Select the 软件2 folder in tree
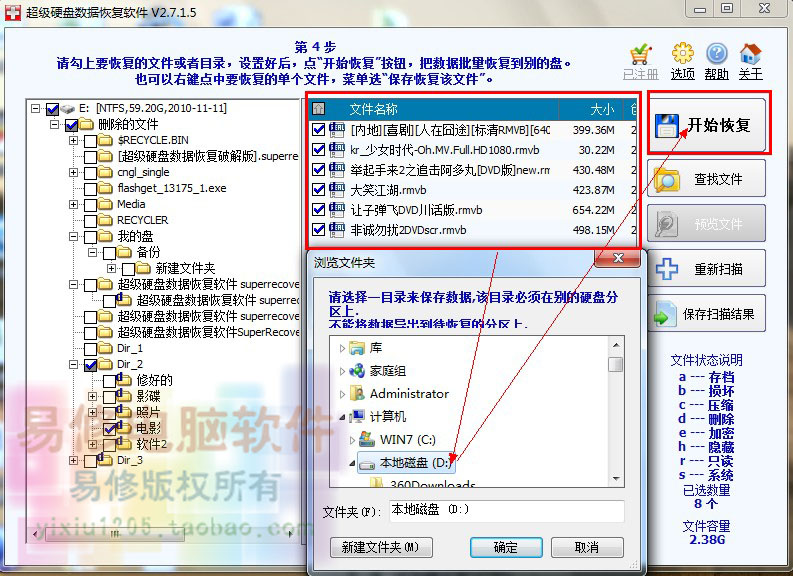This screenshot has height=576, width=793. 152,444
